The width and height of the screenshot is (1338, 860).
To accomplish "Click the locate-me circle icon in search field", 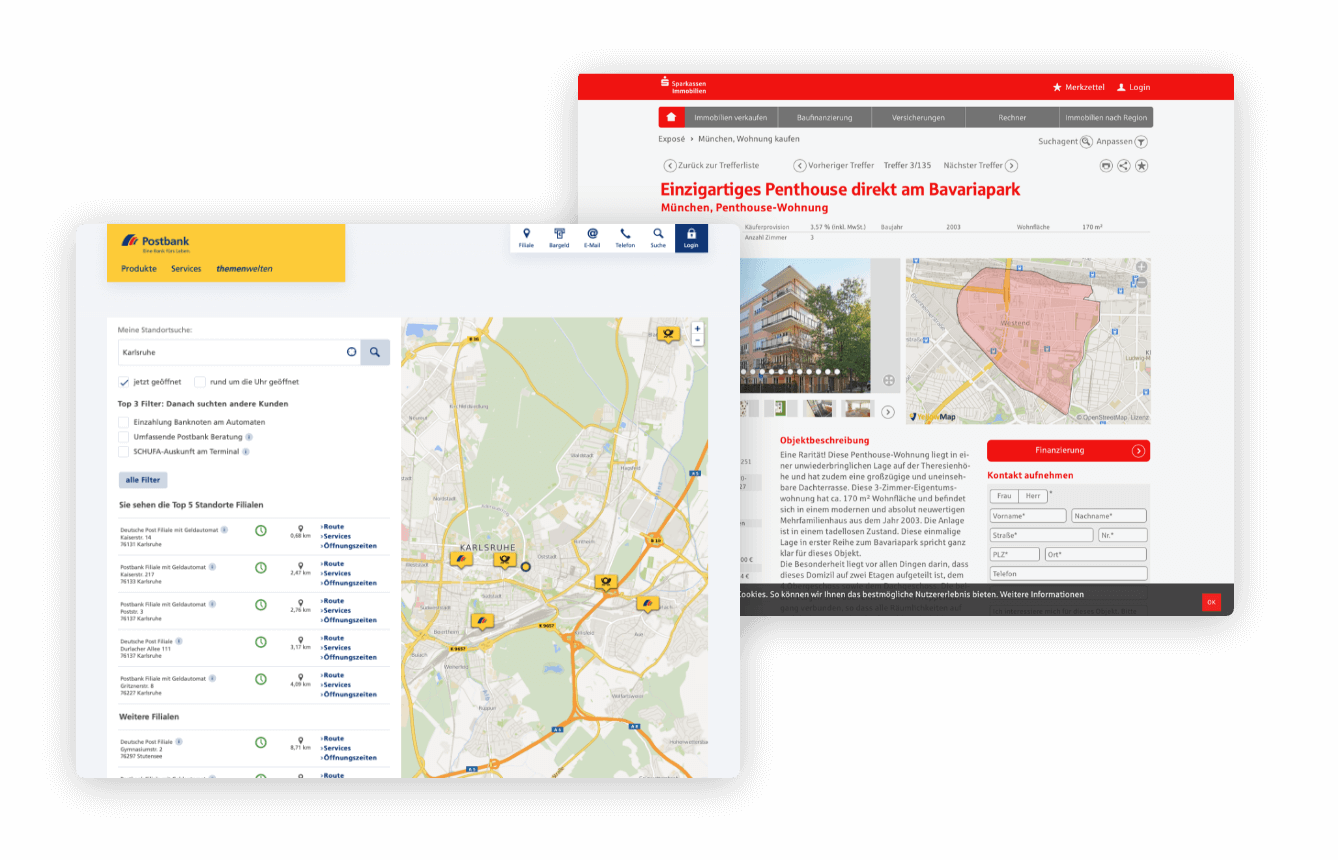I will pyautogui.click(x=351, y=352).
